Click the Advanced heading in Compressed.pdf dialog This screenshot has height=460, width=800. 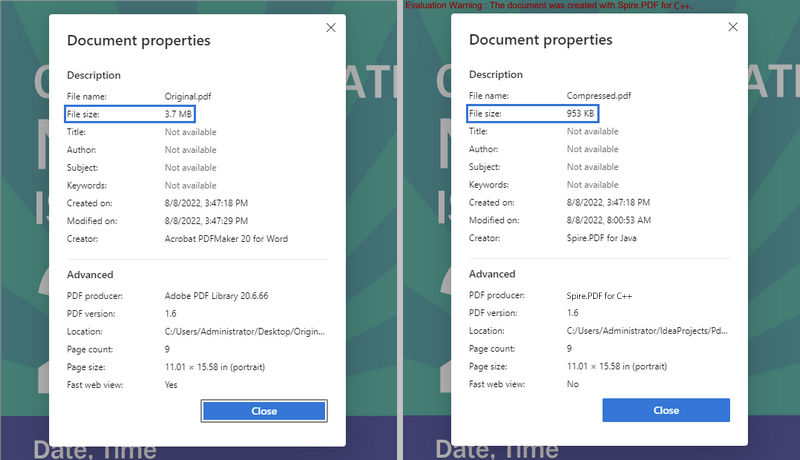tap(492, 275)
